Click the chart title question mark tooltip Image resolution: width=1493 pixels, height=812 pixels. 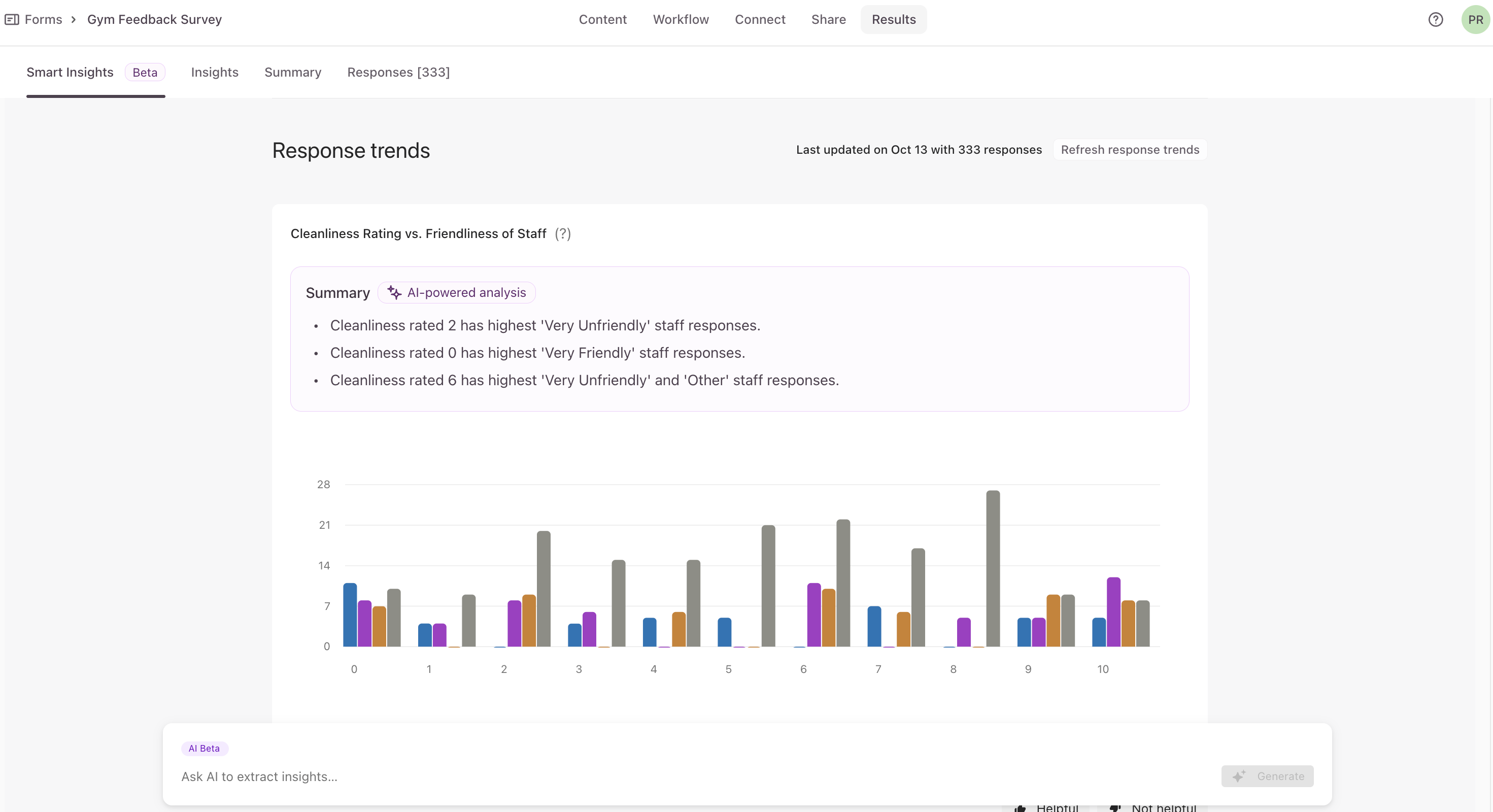pos(562,233)
